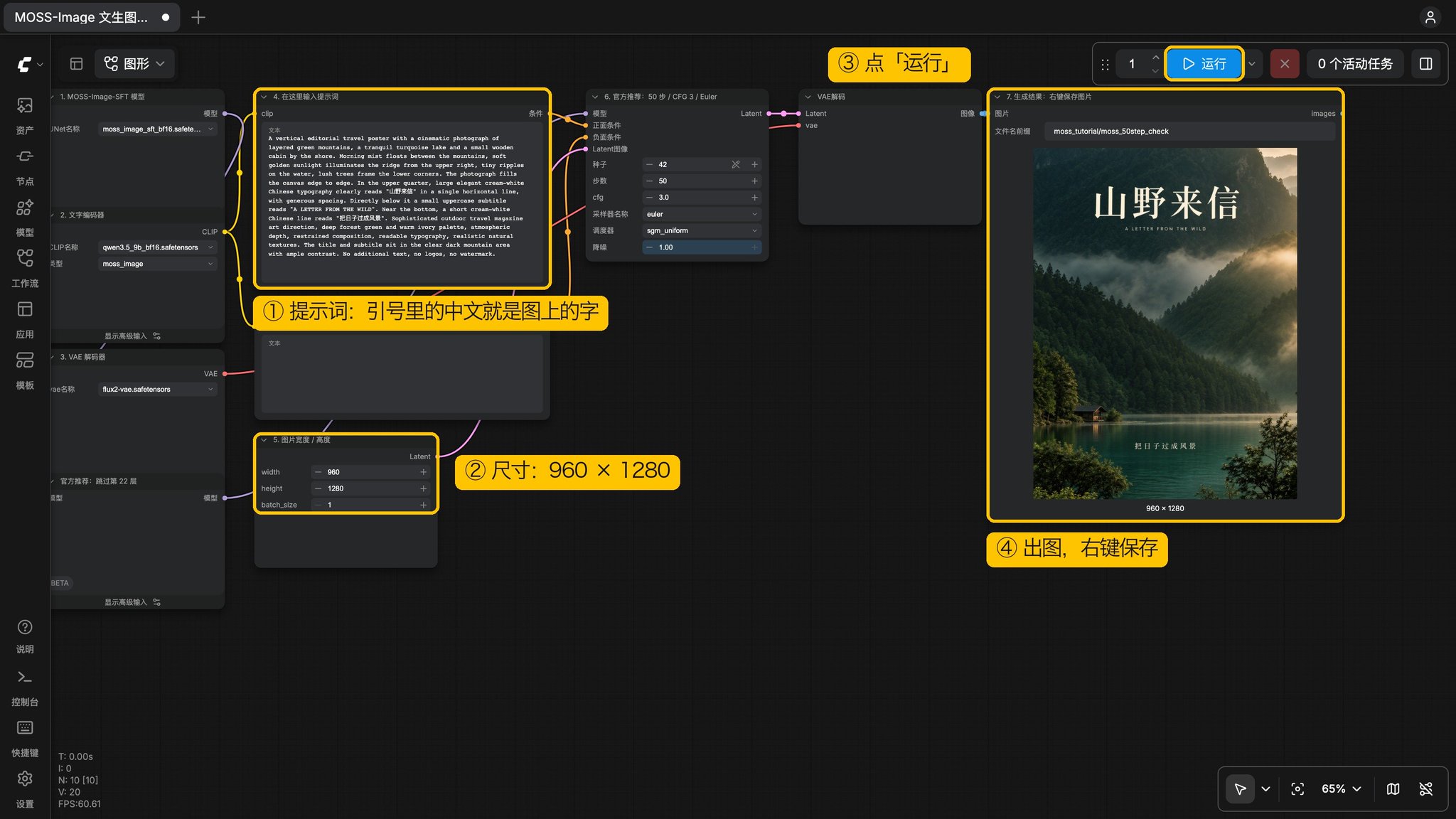Toggle seed control icon next to 42

[x=735, y=164]
